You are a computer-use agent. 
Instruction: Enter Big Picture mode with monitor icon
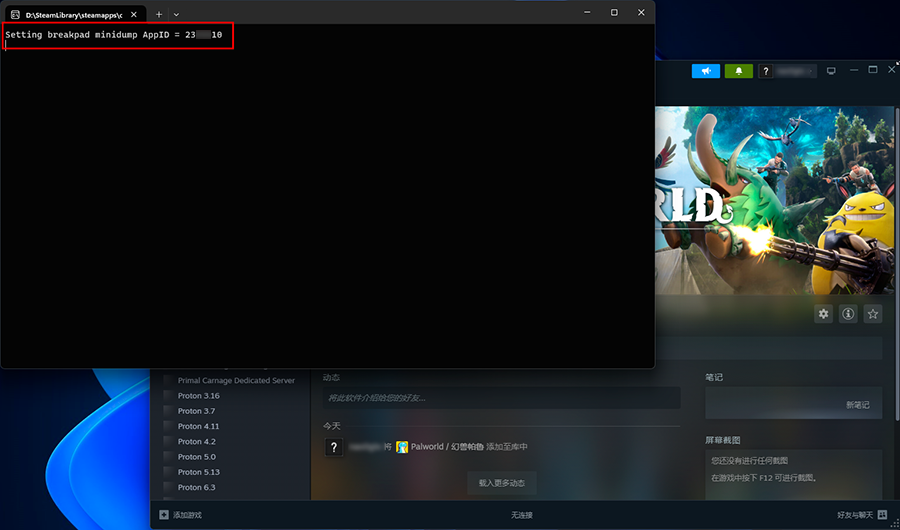[x=831, y=71]
